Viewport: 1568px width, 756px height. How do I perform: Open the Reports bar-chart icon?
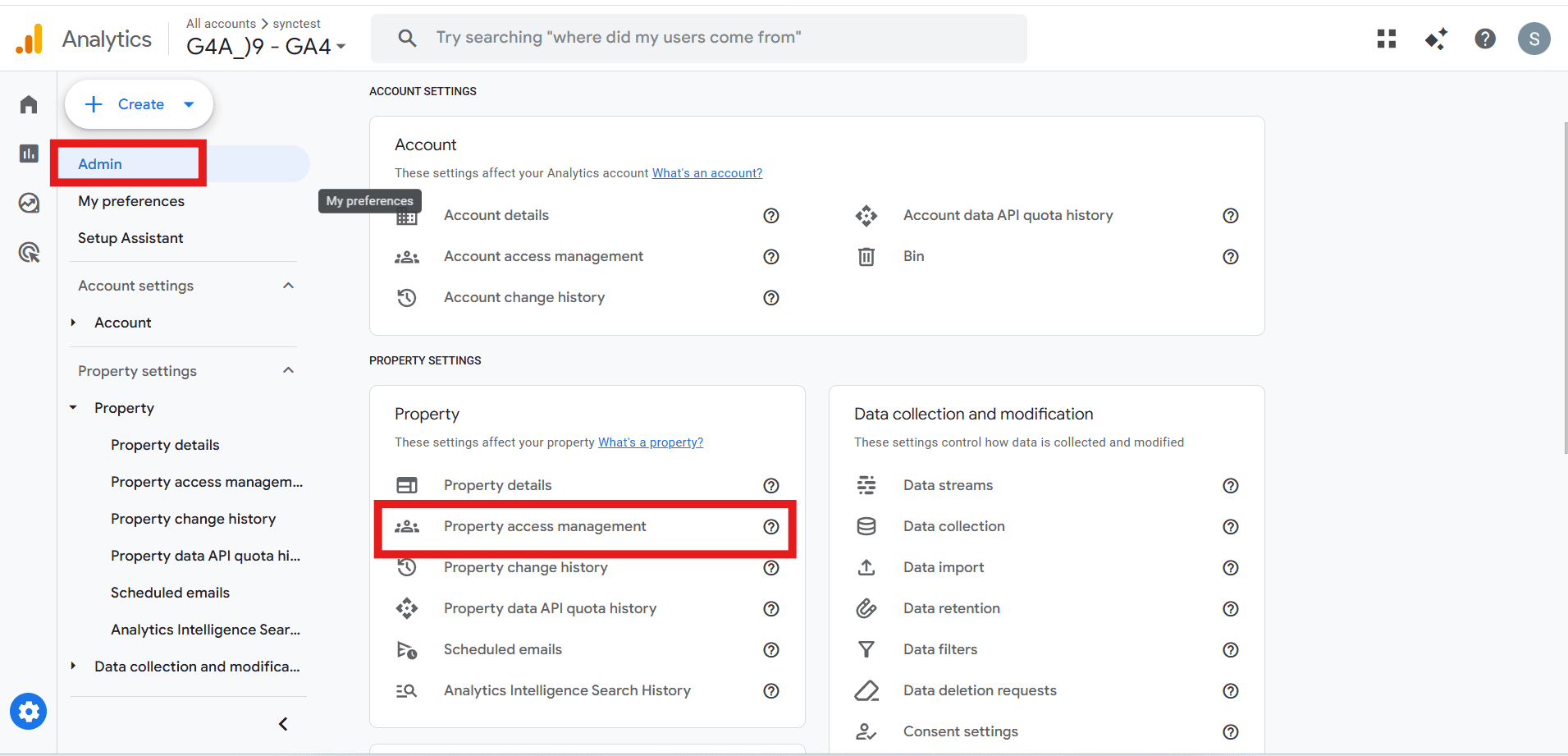click(x=29, y=153)
